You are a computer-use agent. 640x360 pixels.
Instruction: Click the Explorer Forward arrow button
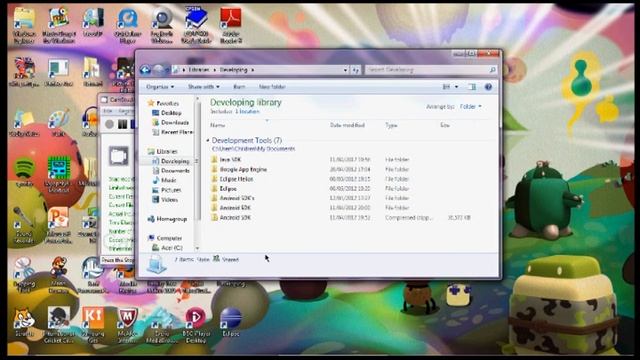click(x=159, y=70)
